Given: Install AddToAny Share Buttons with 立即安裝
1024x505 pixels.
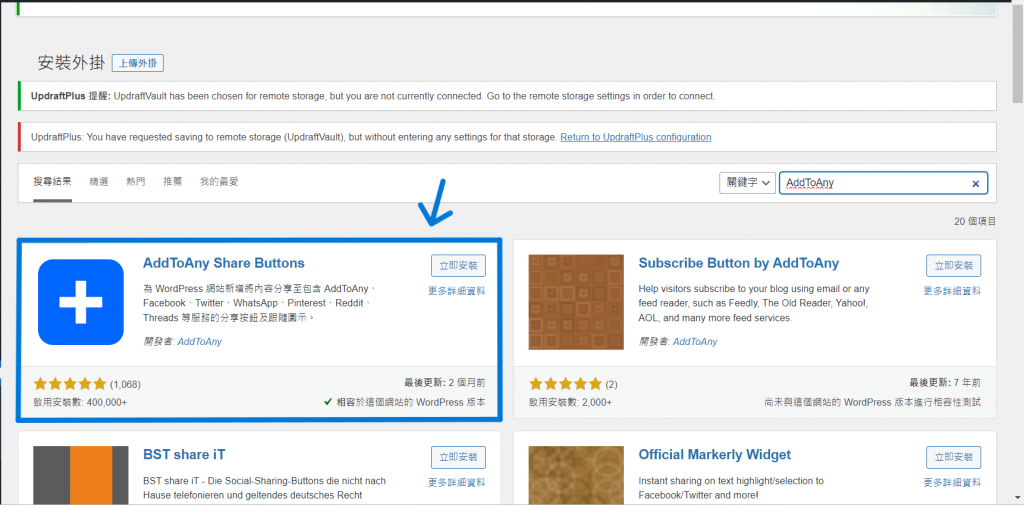Looking at the screenshot, I should click(458, 266).
